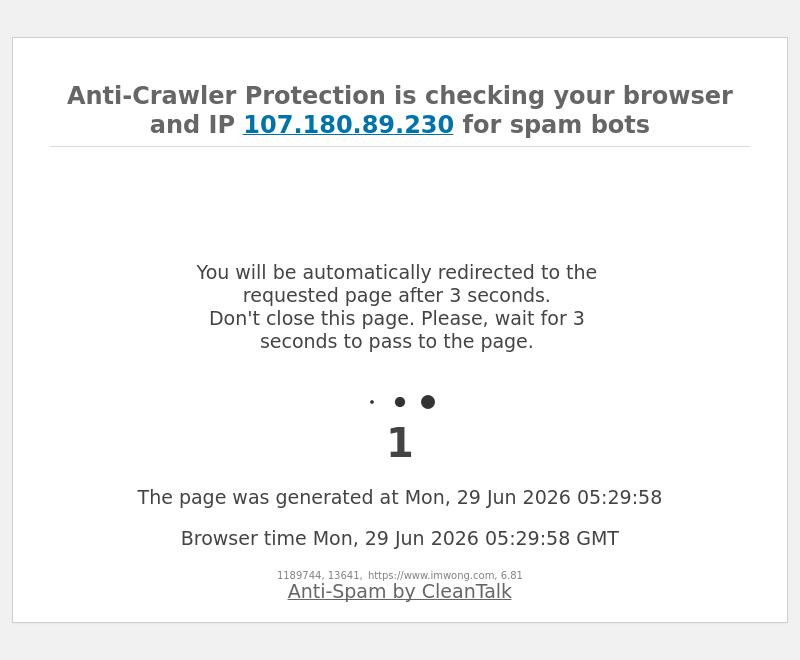Click the page generated timestamp line
Viewport: 800px width, 660px height.
click(399, 497)
